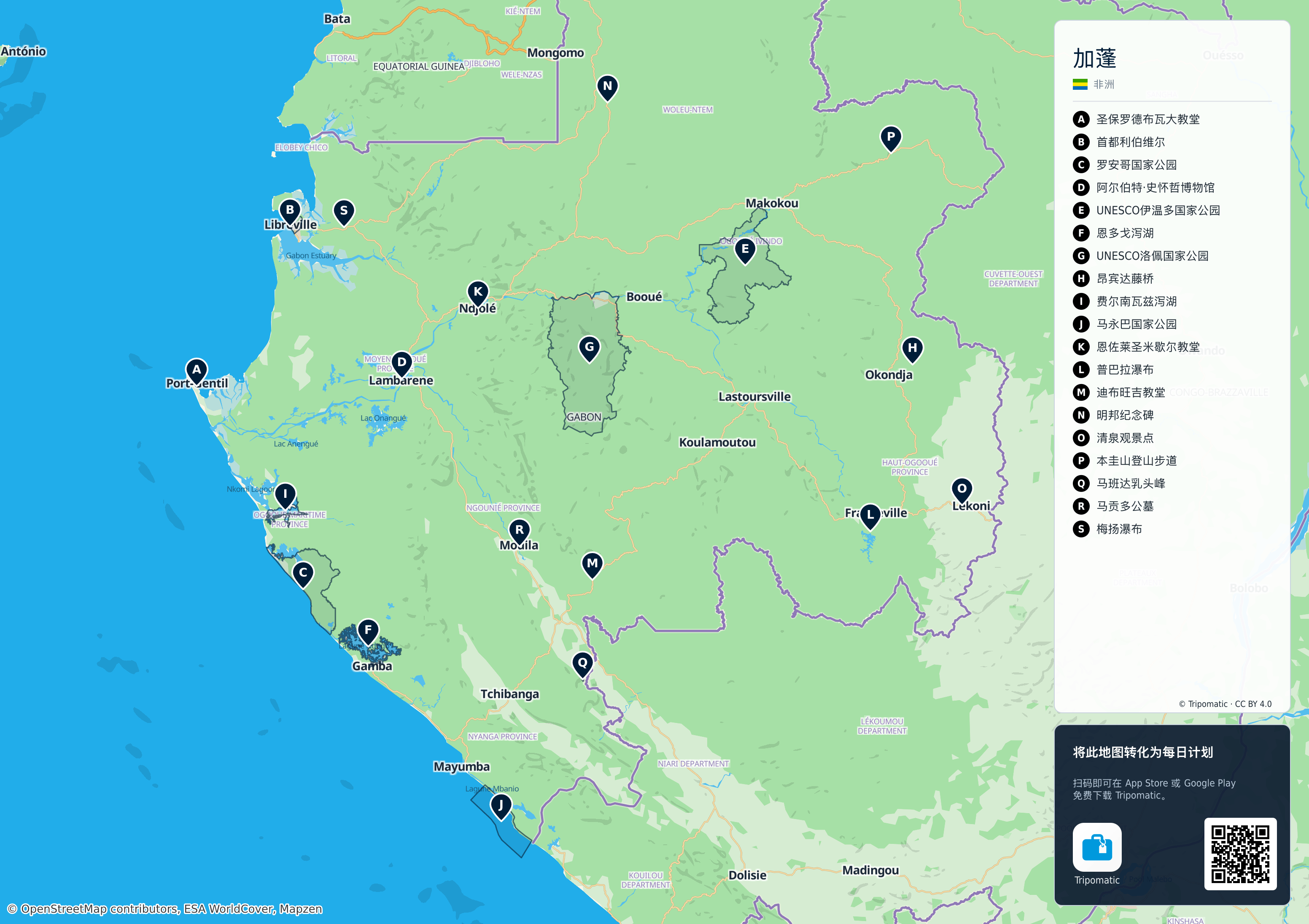Select map pin E near Makokou
Image resolution: width=1309 pixels, height=924 pixels.
[745, 251]
